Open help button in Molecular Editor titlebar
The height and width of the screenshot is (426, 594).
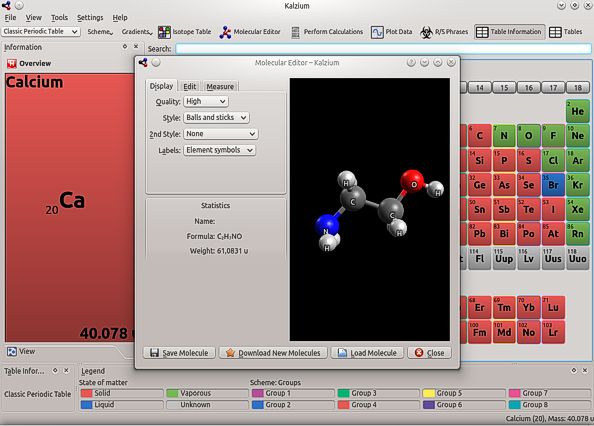(411, 62)
